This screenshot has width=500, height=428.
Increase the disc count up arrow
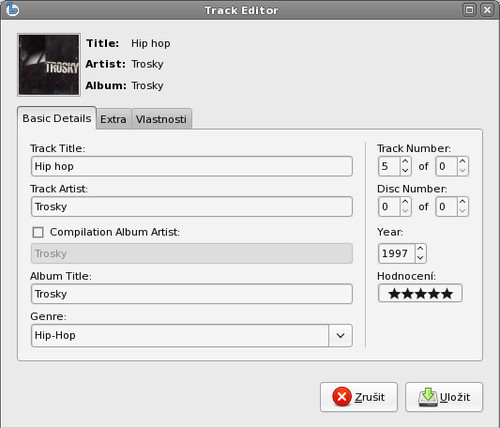coord(462,202)
